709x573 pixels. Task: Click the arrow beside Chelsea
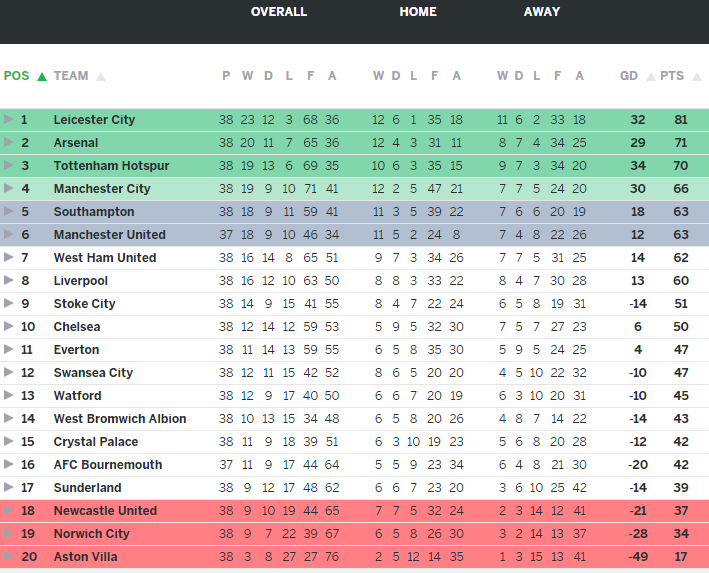[9, 327]
